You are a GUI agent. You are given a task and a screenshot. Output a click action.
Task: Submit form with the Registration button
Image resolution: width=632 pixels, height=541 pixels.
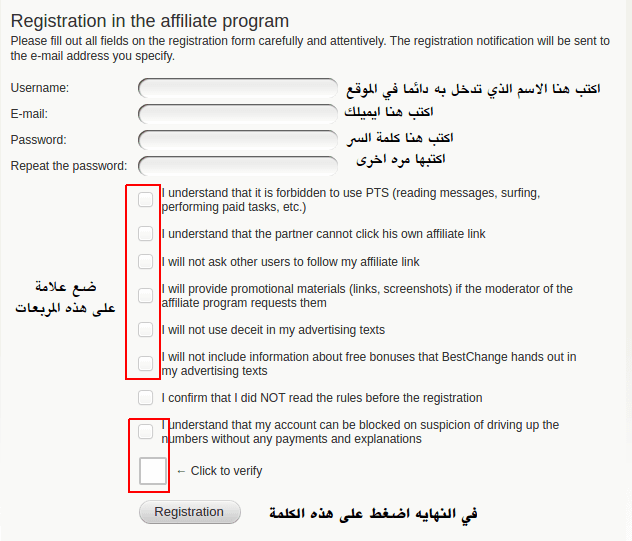pyautogui.click(x=190, y=512)
